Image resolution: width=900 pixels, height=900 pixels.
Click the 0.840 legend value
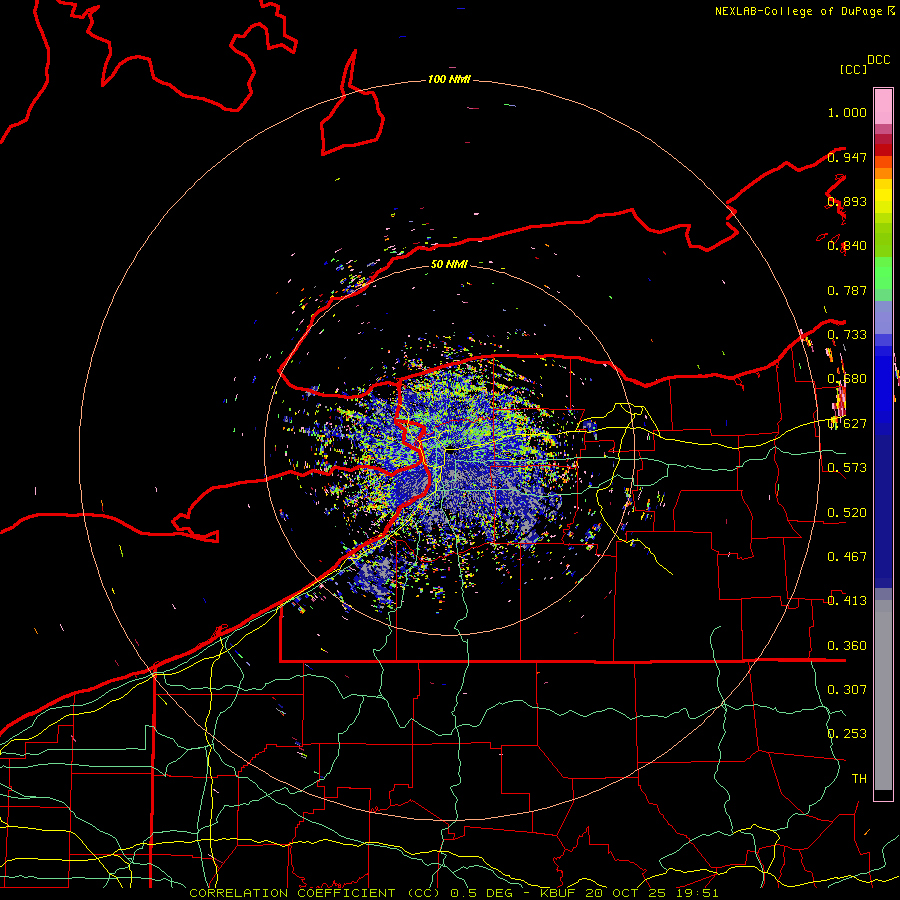click(847, 246)
